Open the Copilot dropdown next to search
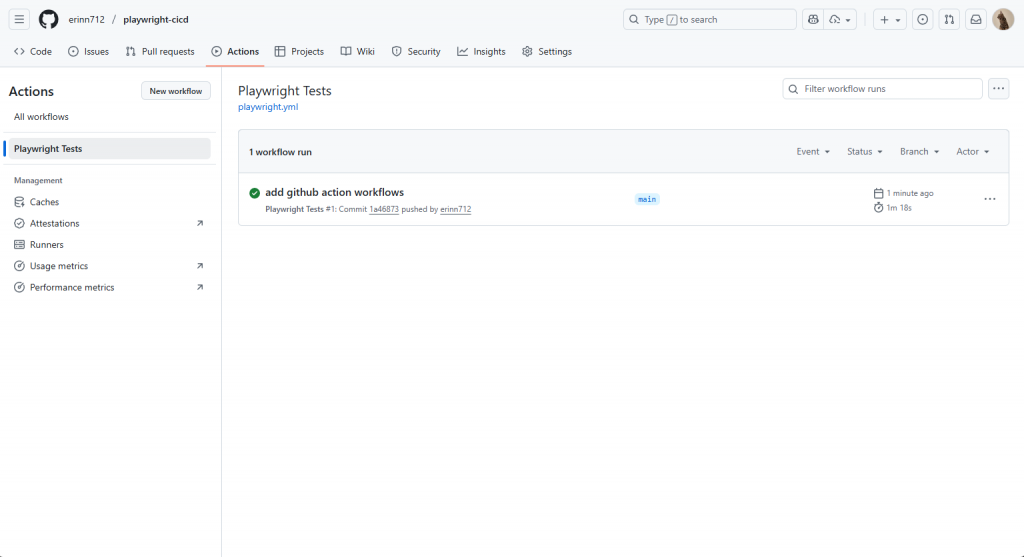 click(x=840, y=20)
